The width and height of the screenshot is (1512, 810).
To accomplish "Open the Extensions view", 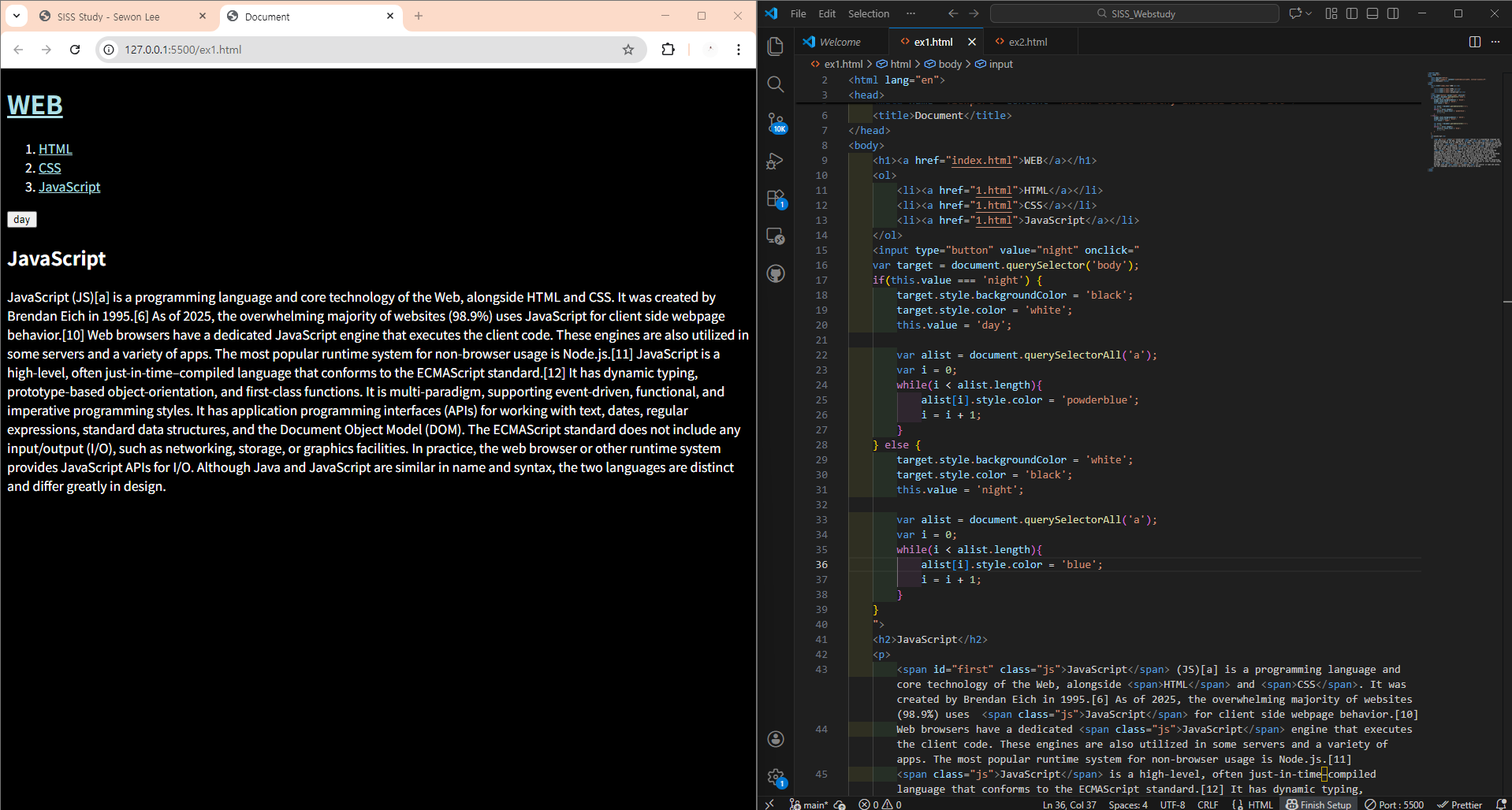I will (x=776, y=199).
